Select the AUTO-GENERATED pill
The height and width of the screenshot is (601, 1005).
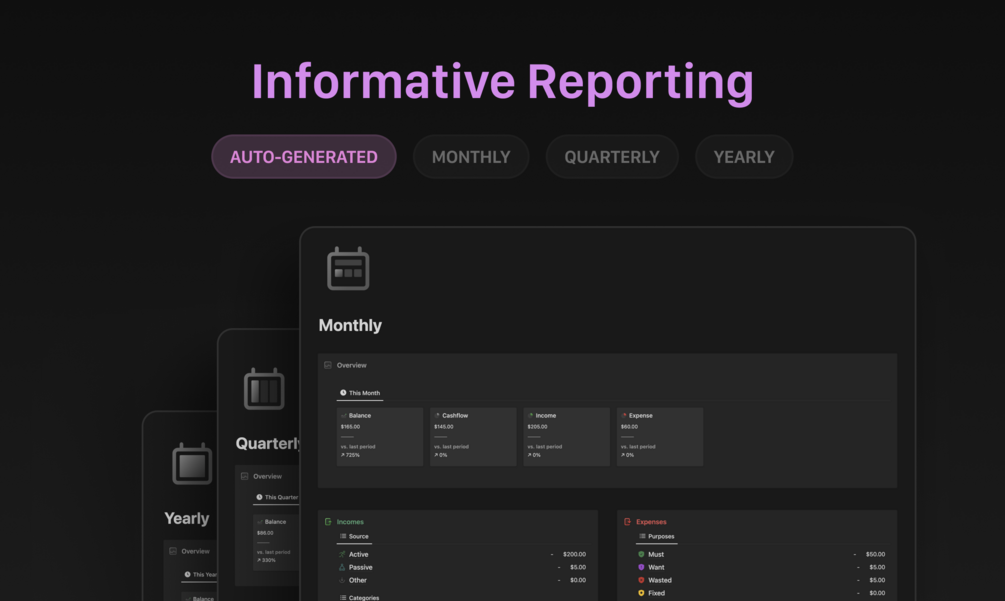[304, 156]
